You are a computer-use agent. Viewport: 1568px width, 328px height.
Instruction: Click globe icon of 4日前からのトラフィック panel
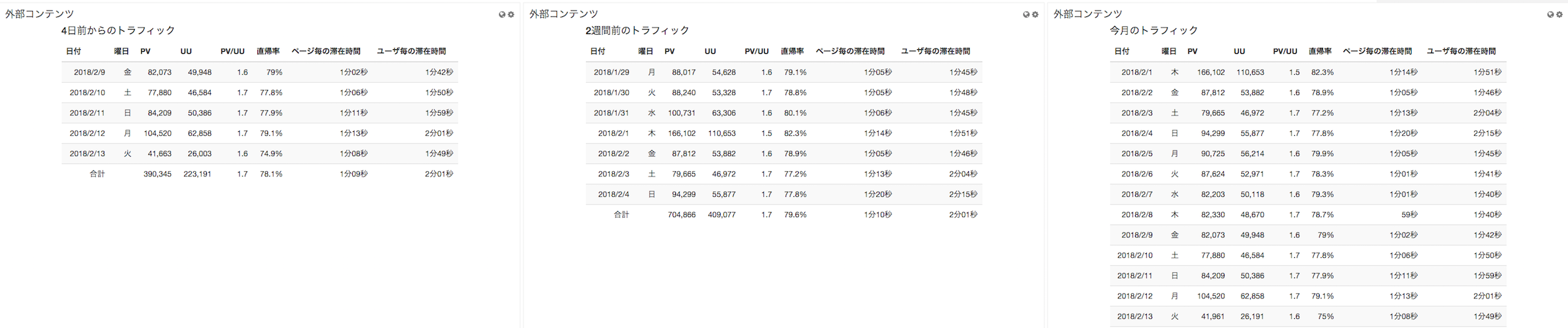click(x=502, y=14)
